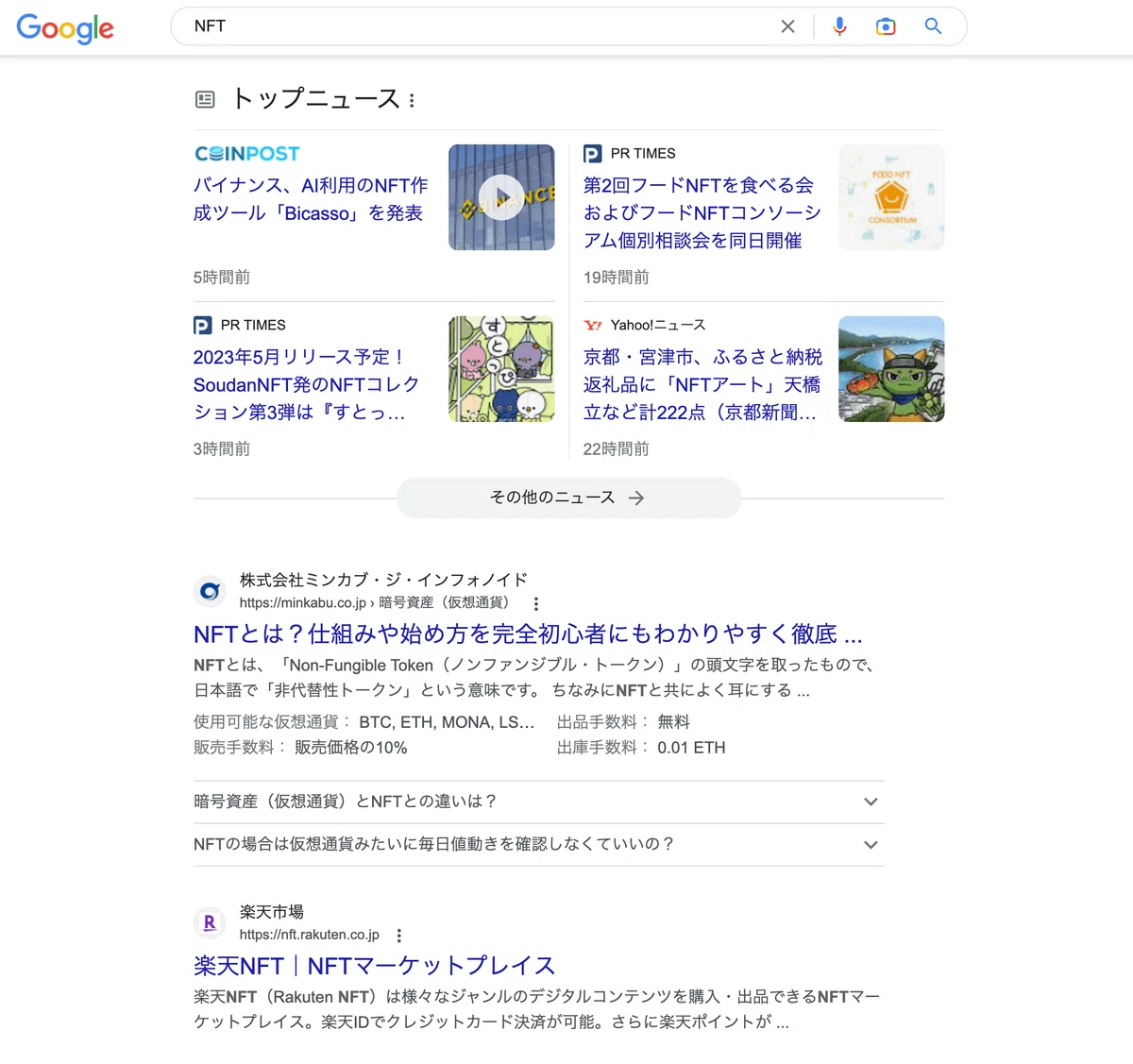Image resolution: width=1133 pixels, height=1064 pixels.
Task: Click 販売価格の10% fee value
Action: (x=351, y=748)
